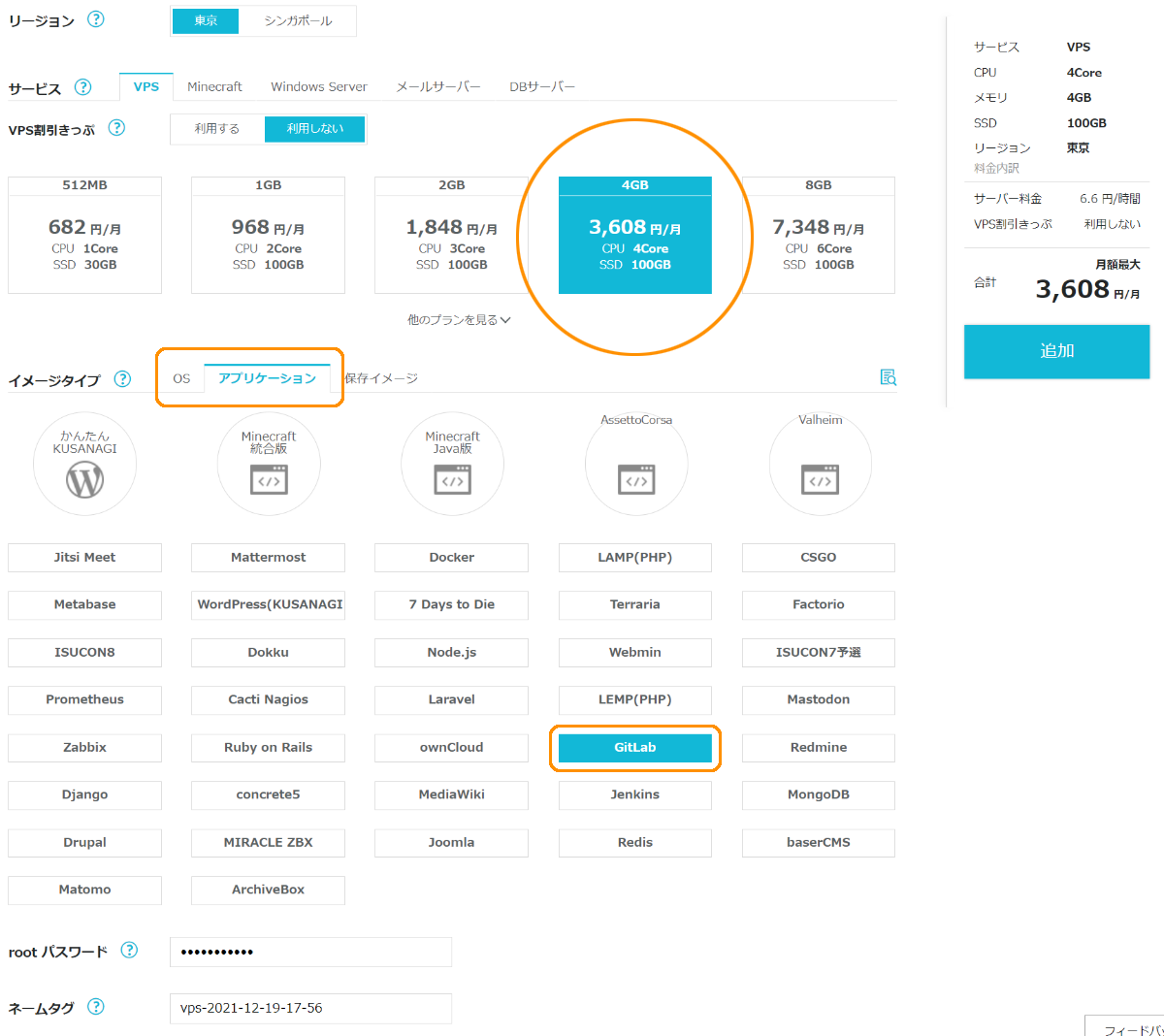Switch to the VPS service tab

coord(146,86)
